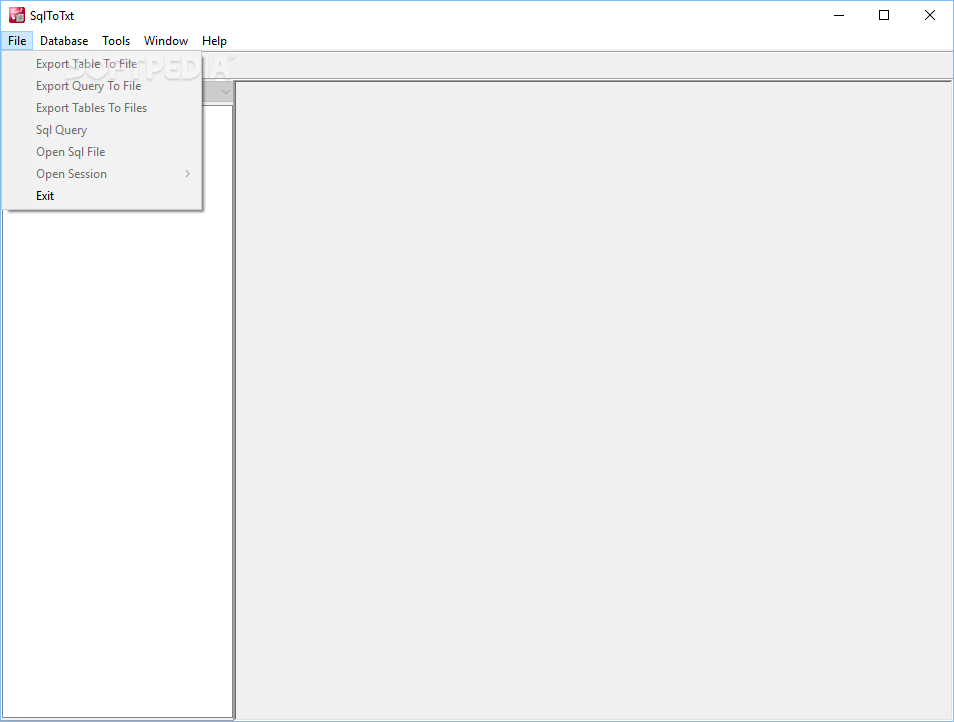The image size is (954, 722).
Task: Open the dropdown arrow above the left panel
Action: point(225,92)
